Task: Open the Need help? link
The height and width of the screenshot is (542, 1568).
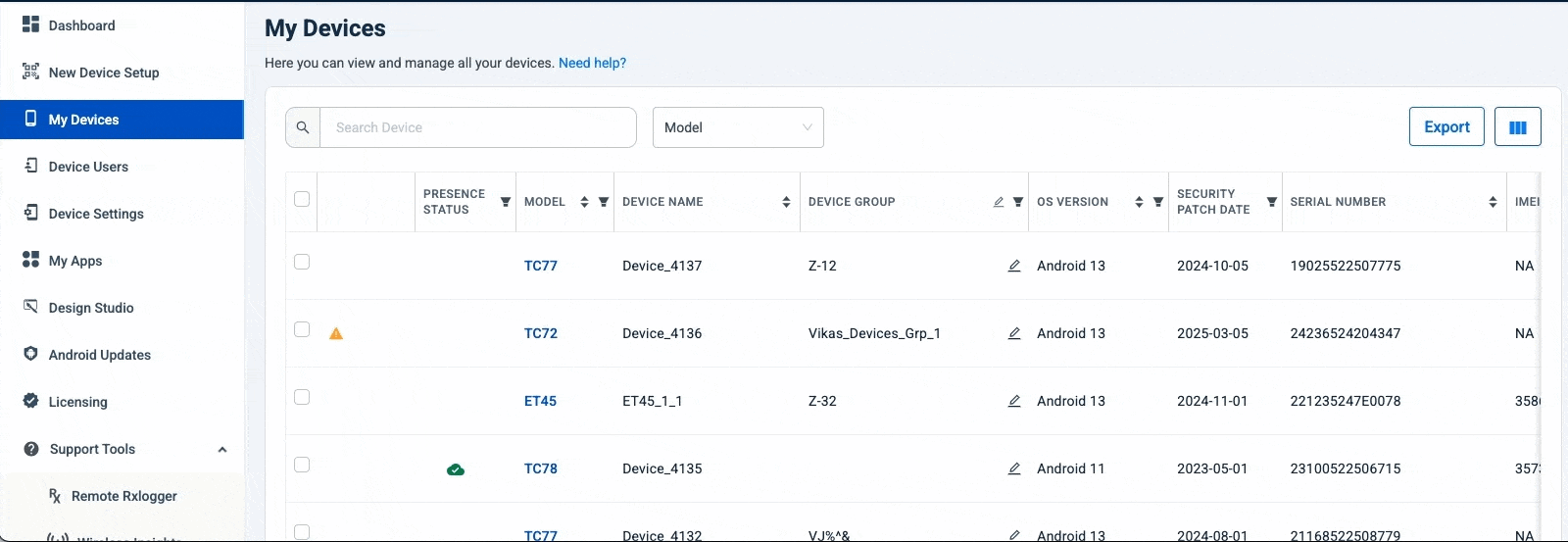Action: [592, 63]
